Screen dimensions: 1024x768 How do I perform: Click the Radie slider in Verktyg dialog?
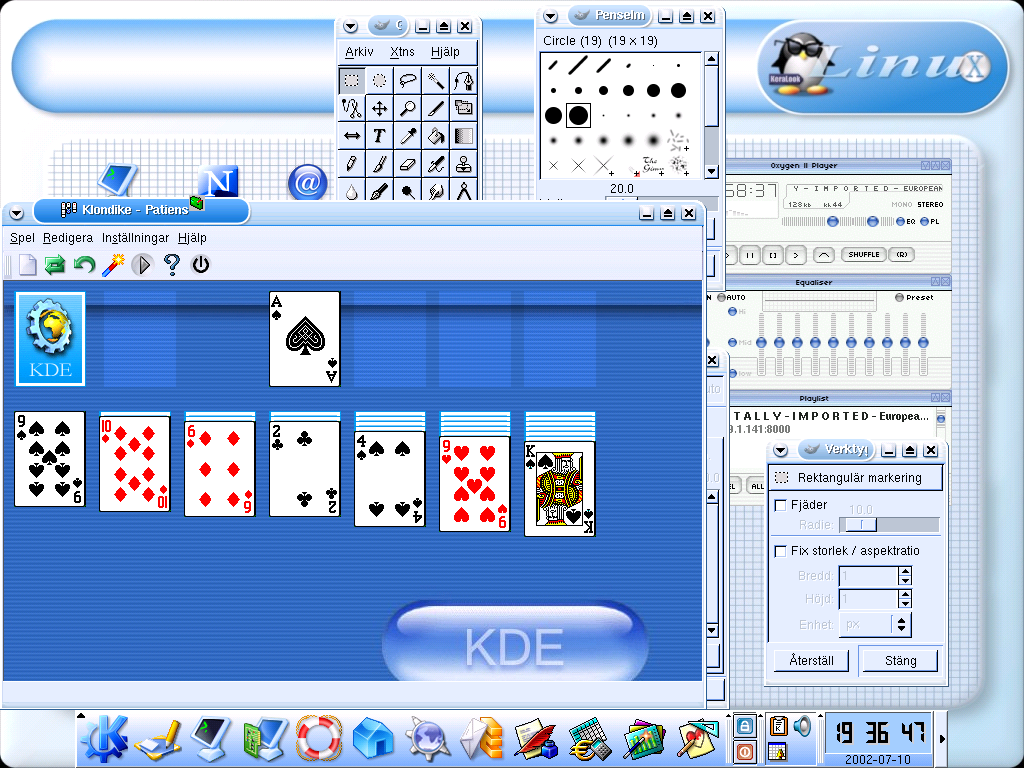[889, 524]
